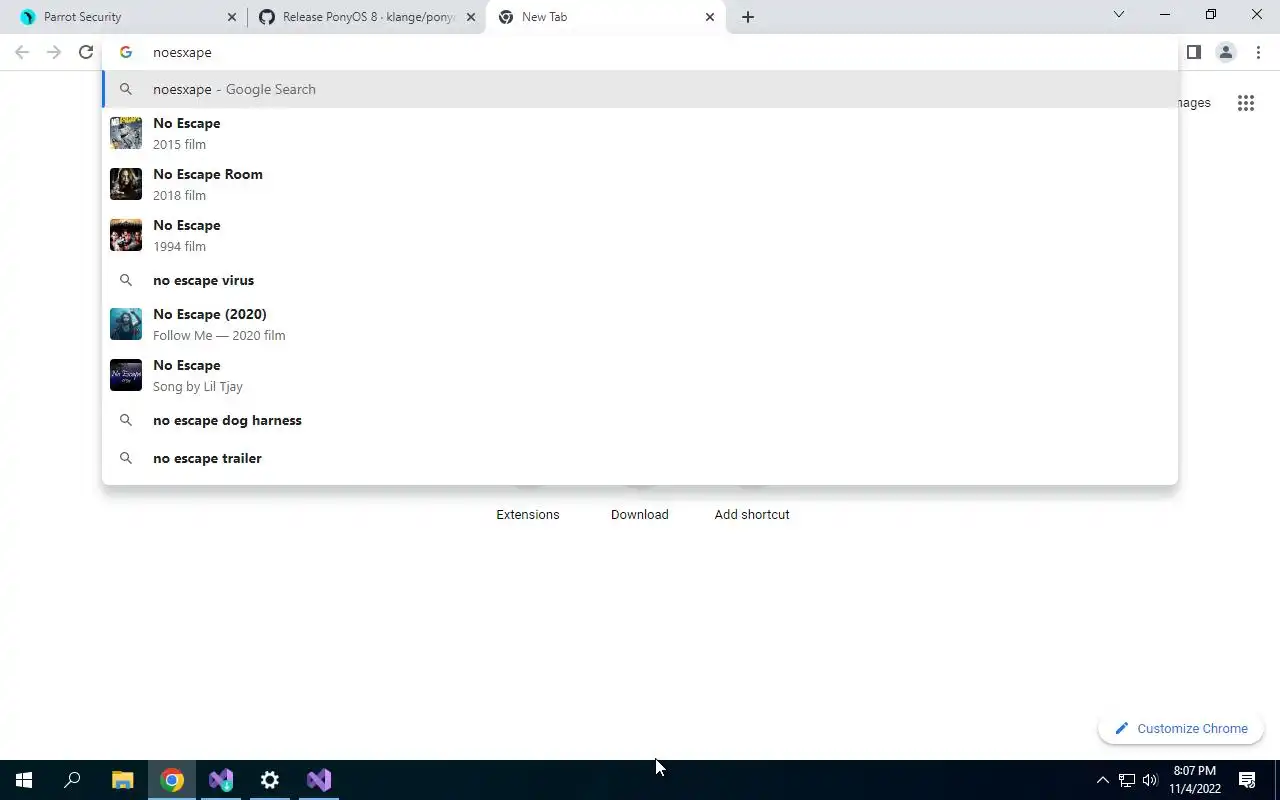Open the Chrome three-dot menu

(x=1258, y=52)
